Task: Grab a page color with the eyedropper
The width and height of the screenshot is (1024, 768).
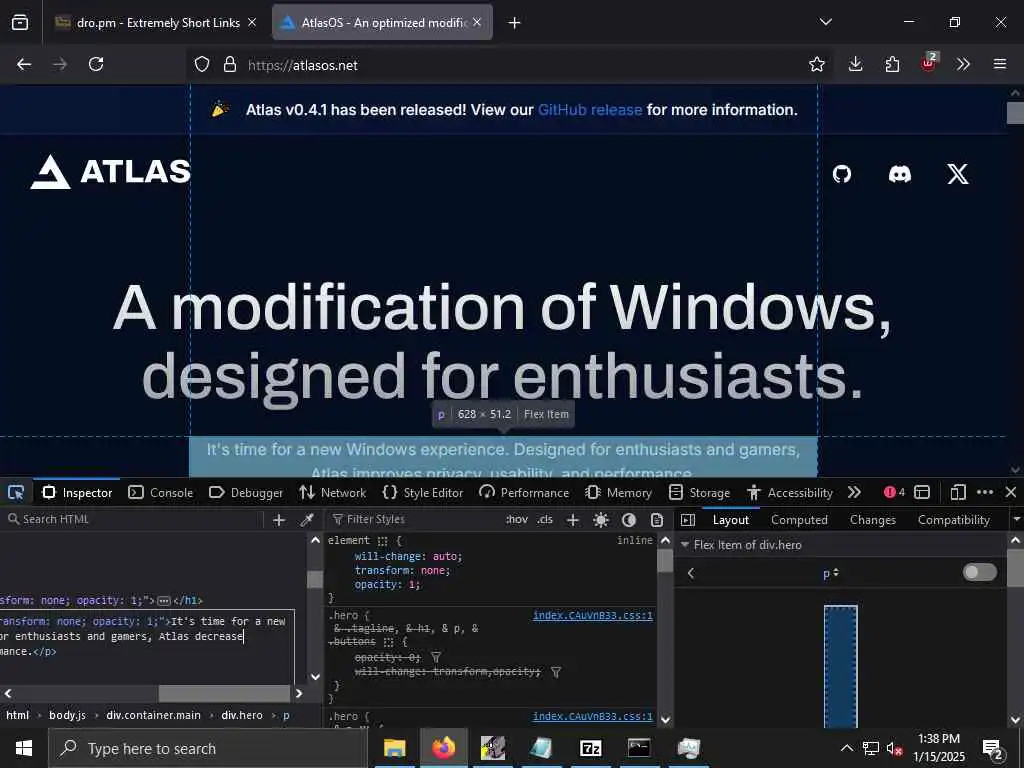Action: point(306,520)
